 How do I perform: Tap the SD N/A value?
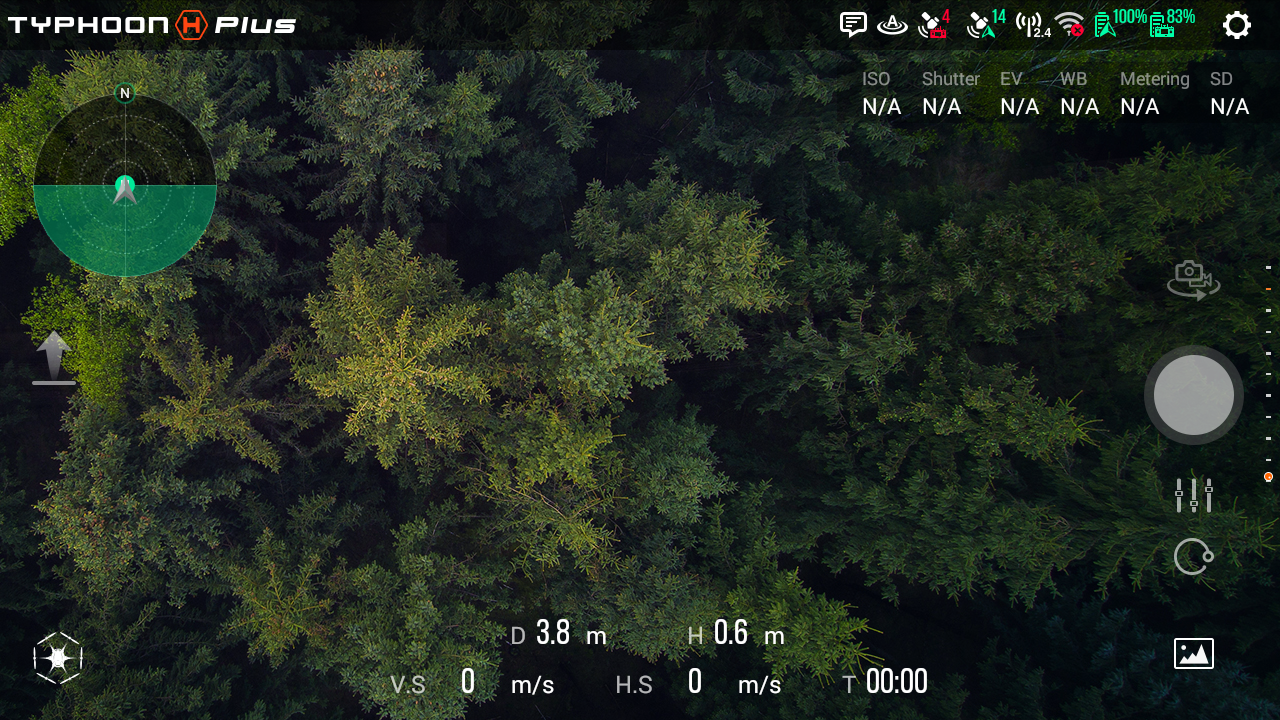tap(1229, 107)
